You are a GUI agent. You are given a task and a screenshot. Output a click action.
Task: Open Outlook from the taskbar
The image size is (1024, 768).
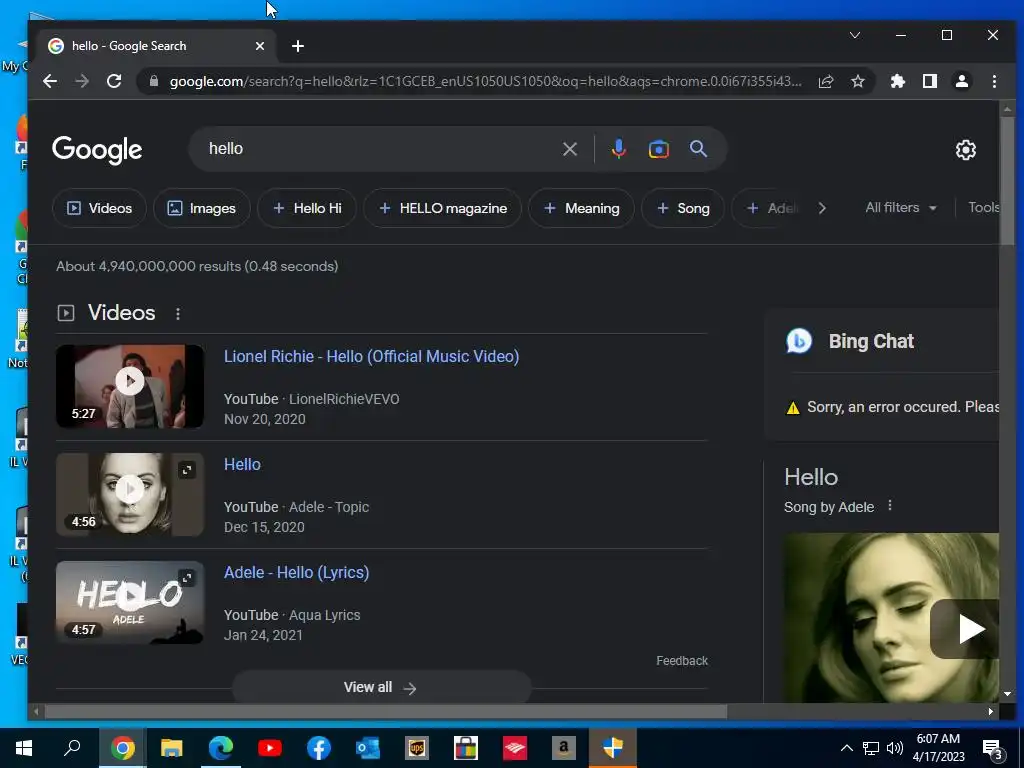tap(368, 748)
